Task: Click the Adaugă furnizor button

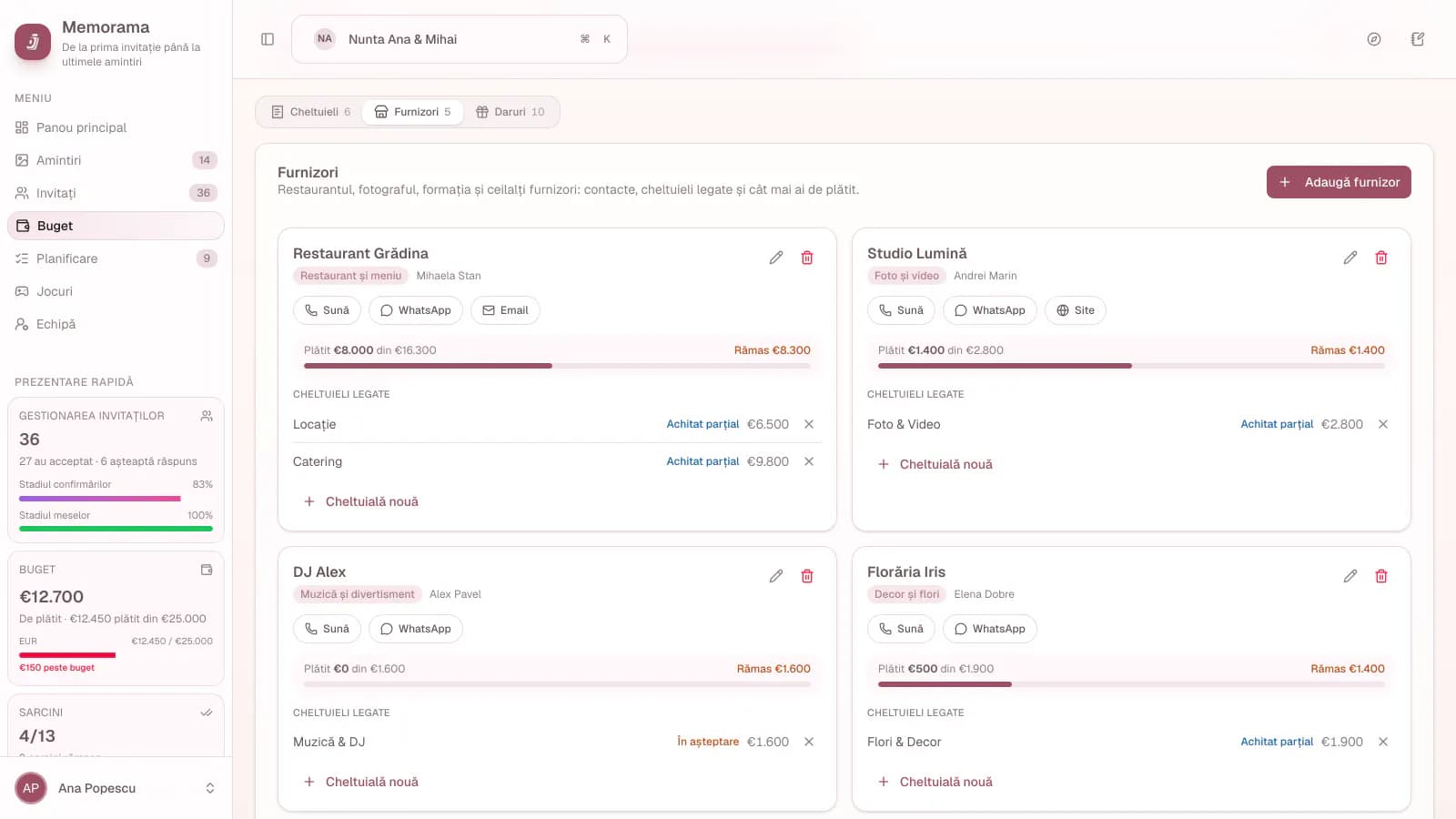Action: pos(1339,182)
